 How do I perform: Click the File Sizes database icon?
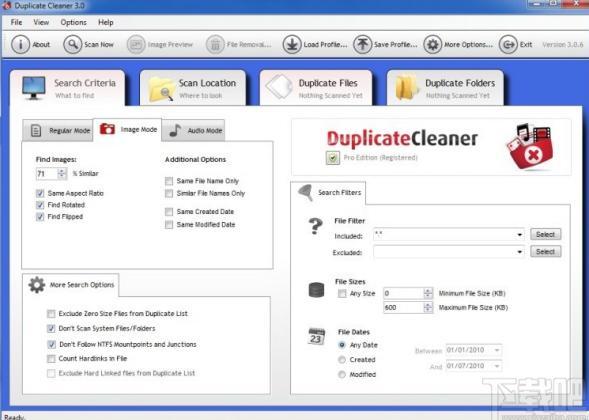pos(316,290)
